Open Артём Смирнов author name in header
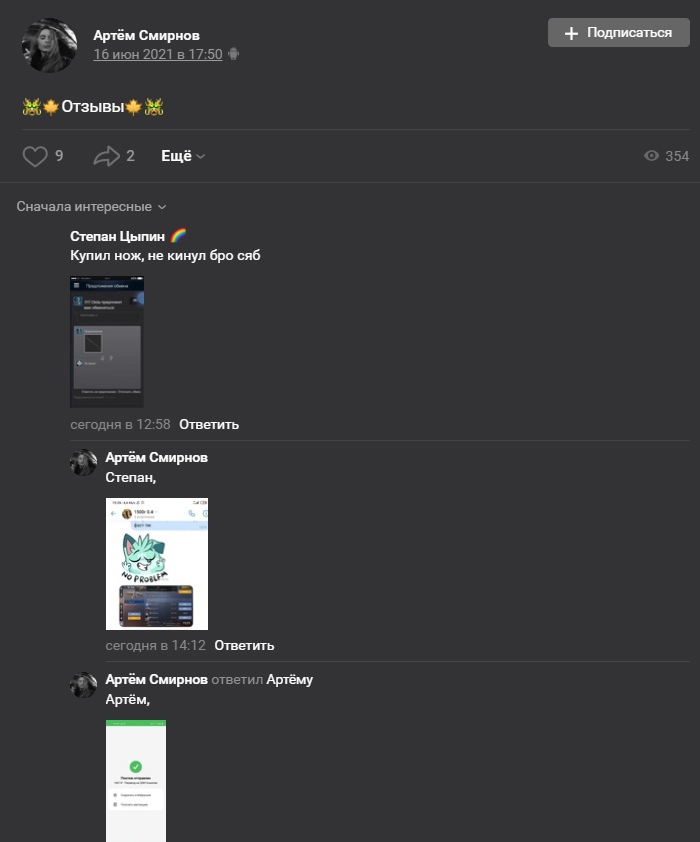This screenshot has width=700, height=842. pyautogui.click(x=147, y=35)
